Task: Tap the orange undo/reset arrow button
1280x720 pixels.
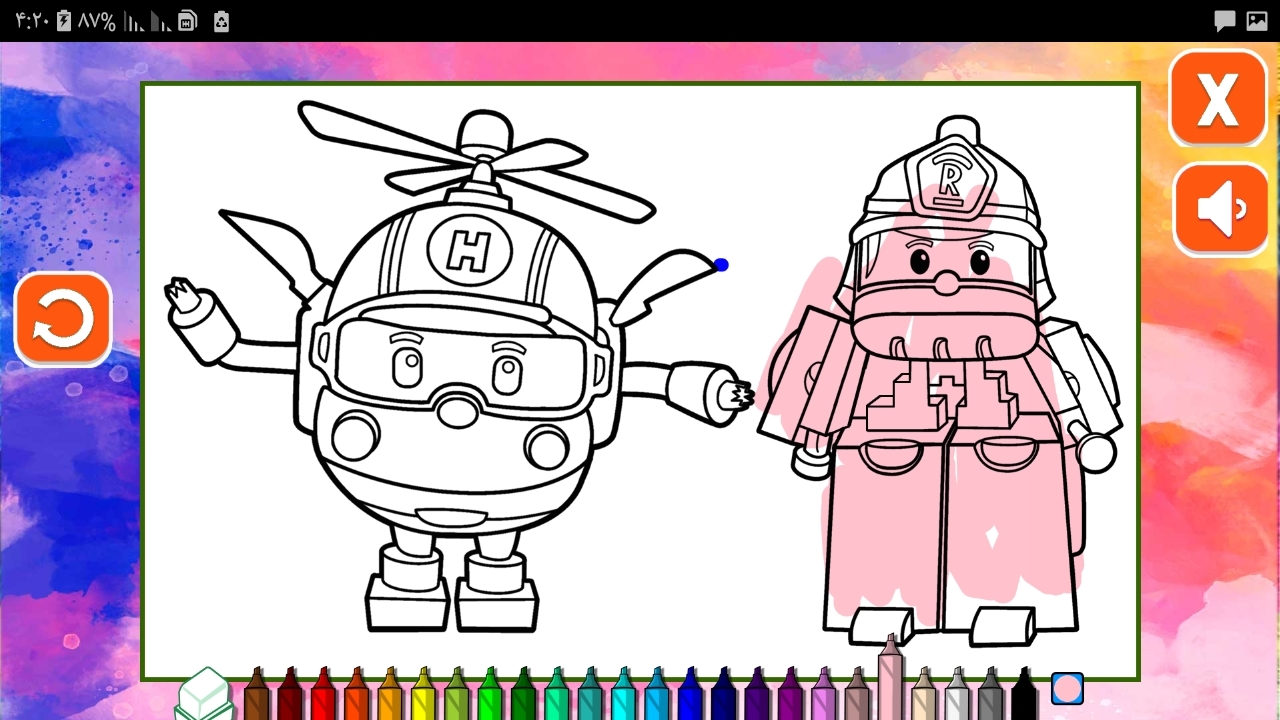Action: tap(63, 320)
